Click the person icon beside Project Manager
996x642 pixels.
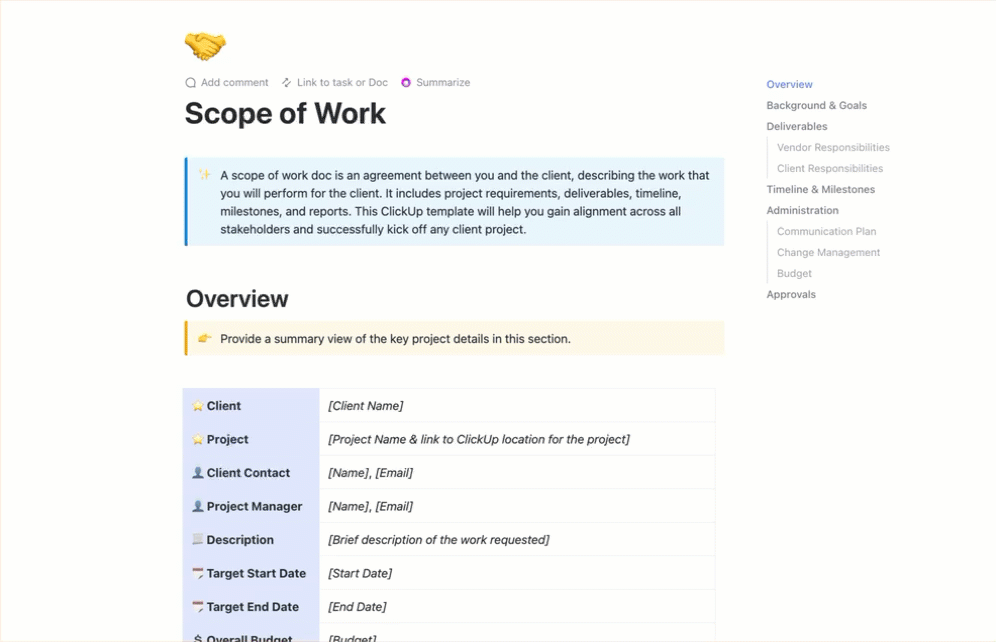click(198, 507)
